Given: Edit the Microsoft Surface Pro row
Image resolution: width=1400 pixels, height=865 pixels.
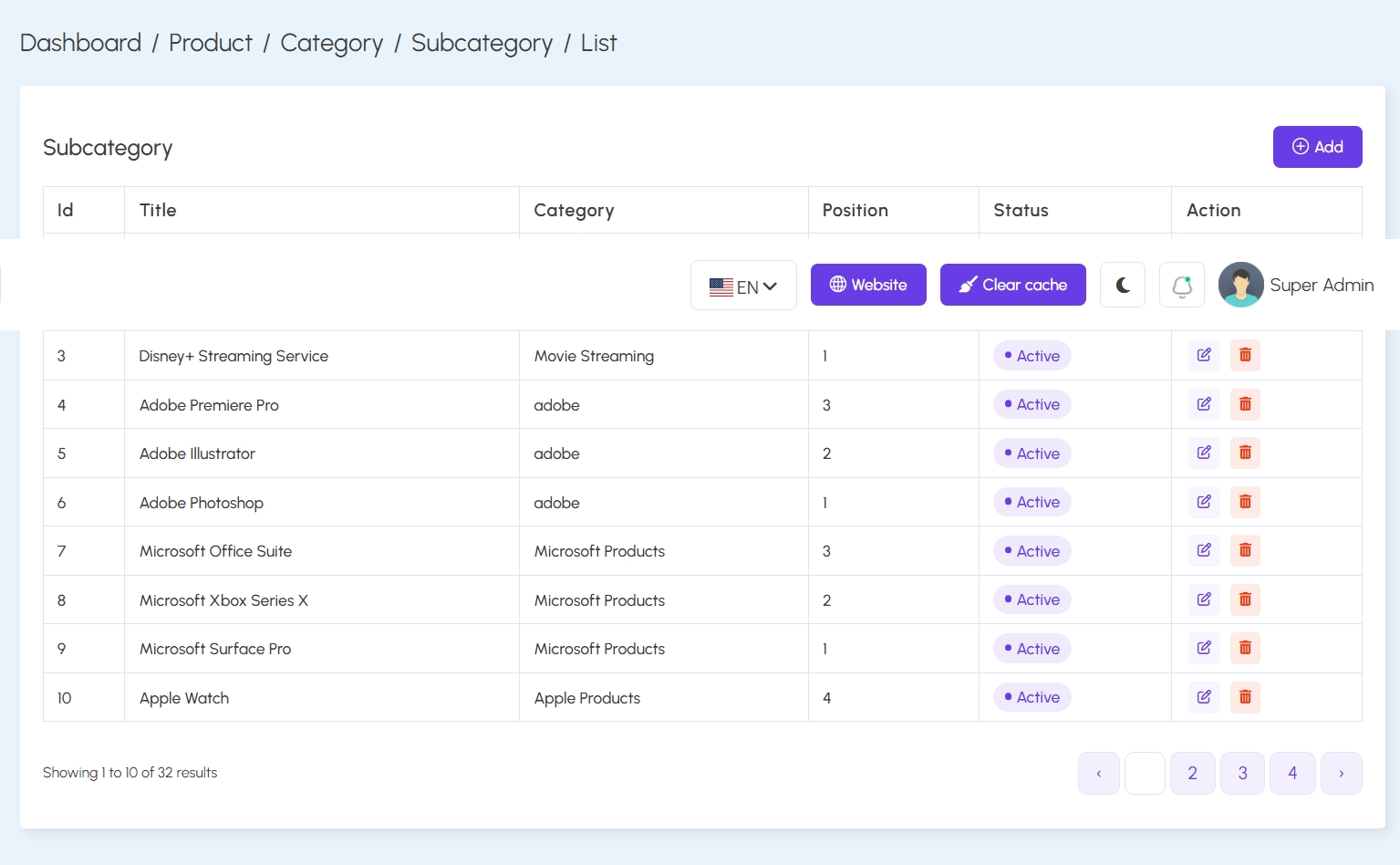Looking at the screenshot, I should 1204,648.
